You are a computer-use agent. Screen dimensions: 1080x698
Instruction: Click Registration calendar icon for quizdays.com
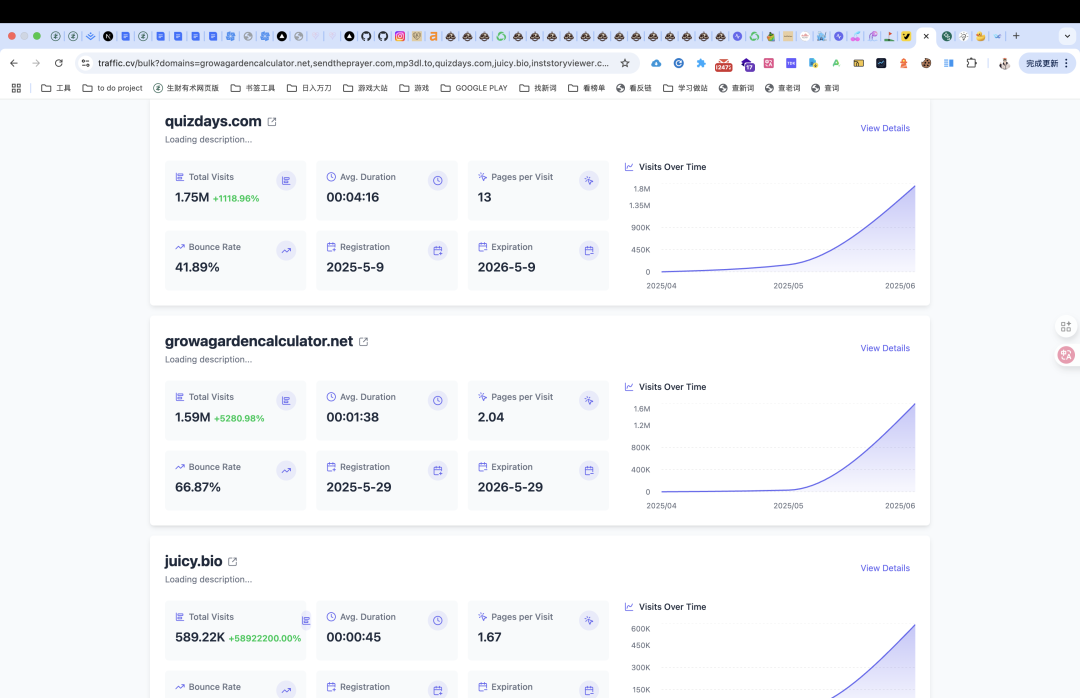coord(437,251)
